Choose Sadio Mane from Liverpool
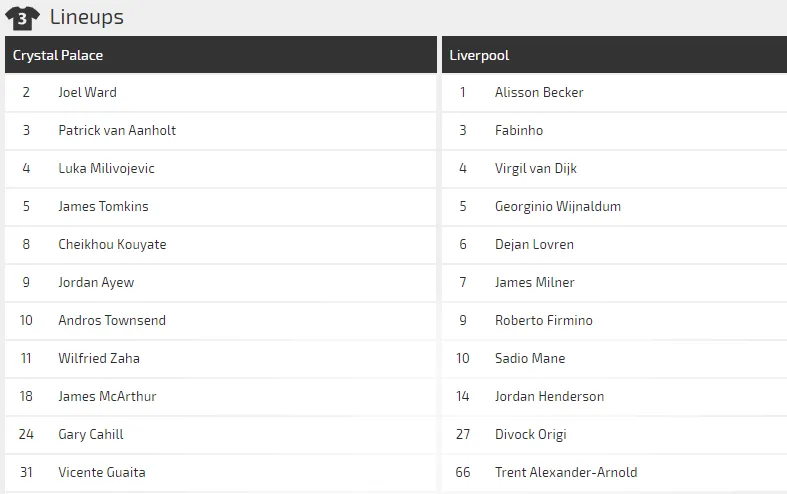The height and width of the screenshot is (494, 787). pyautogui.click(x=529, y=358)
